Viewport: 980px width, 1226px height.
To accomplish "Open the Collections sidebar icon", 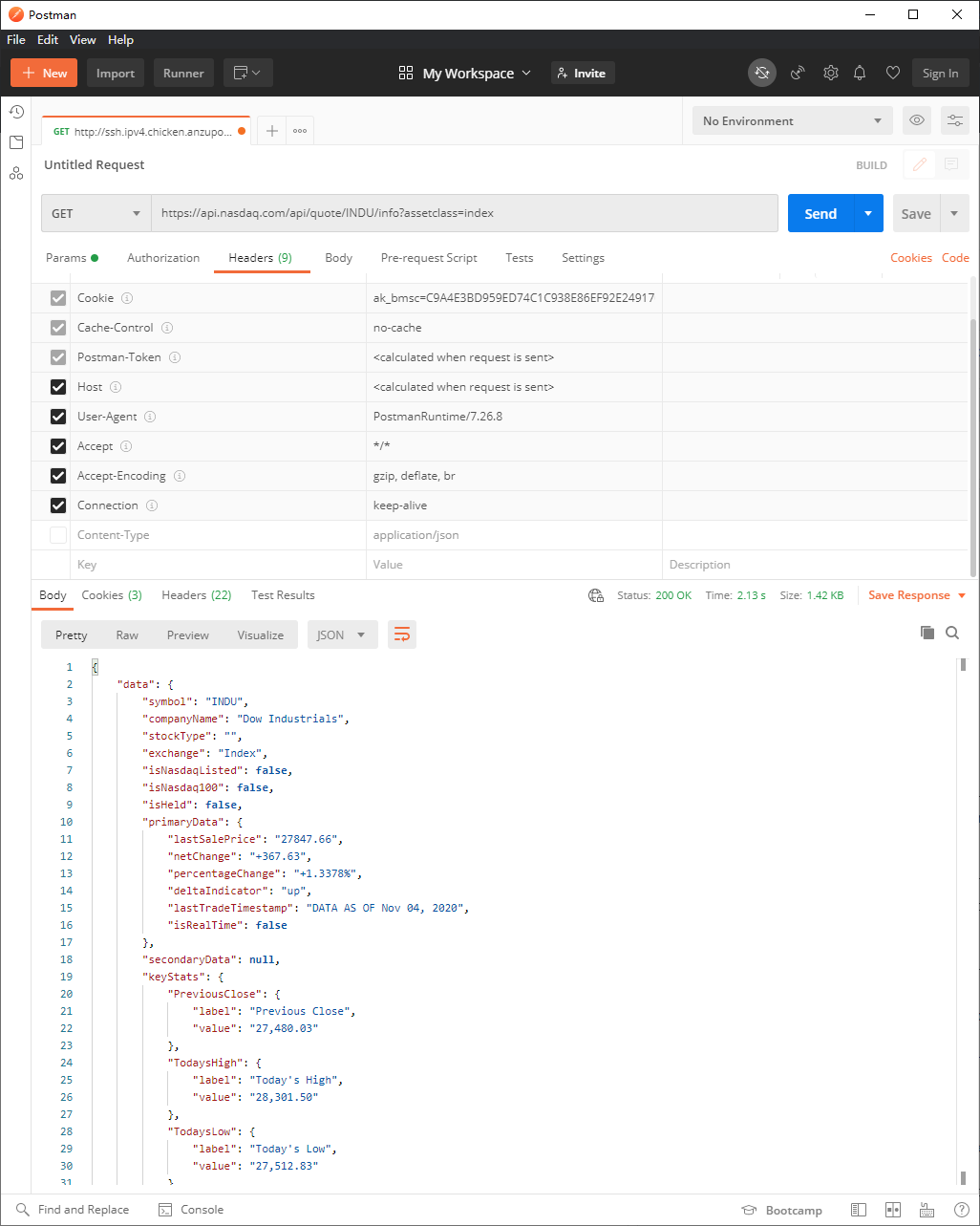I will tap(16, 142).
